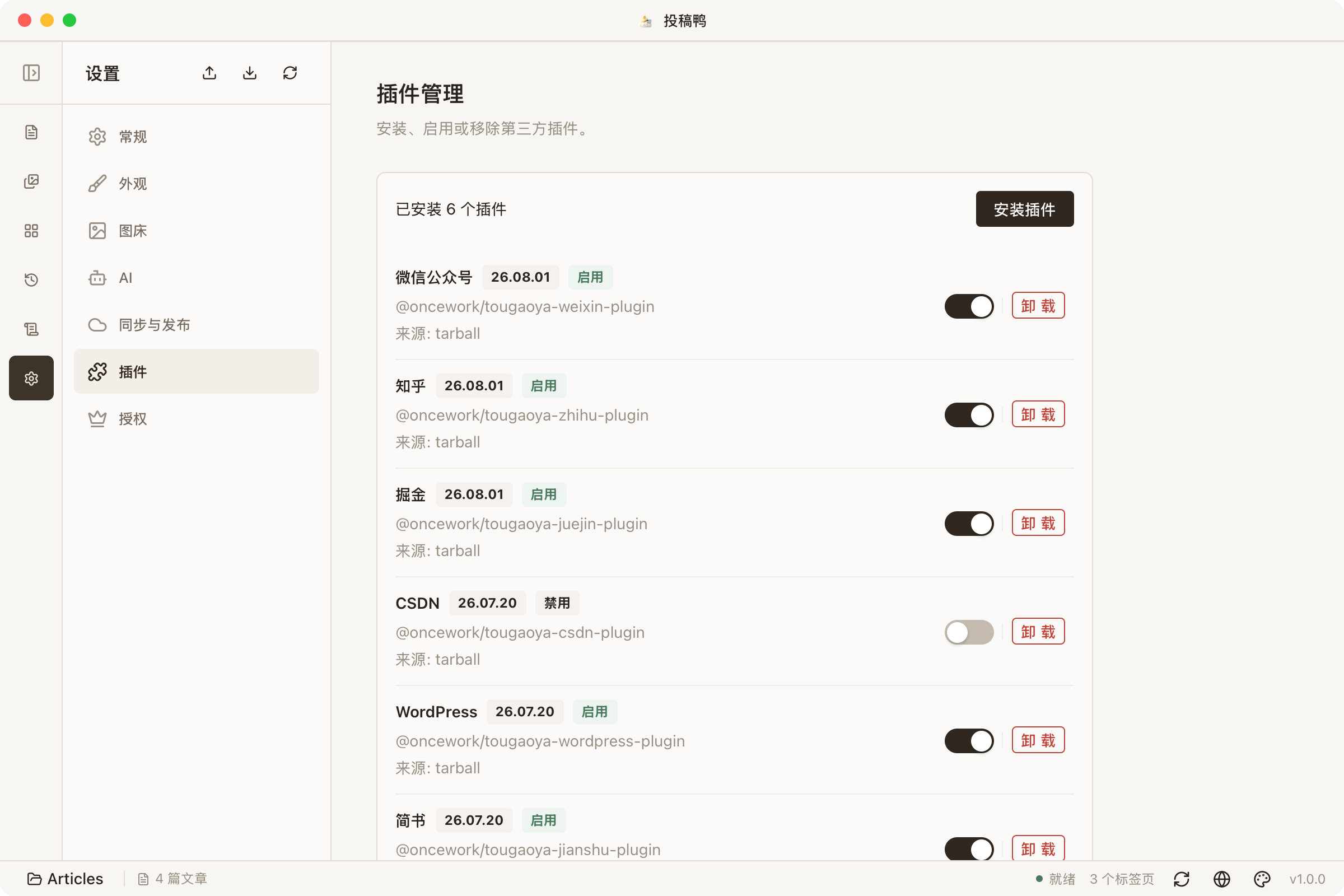This screenshot has width=1344, height=896.
Task: Disable the 知乎 plugin toggle
Action: (x=969, y=415)
